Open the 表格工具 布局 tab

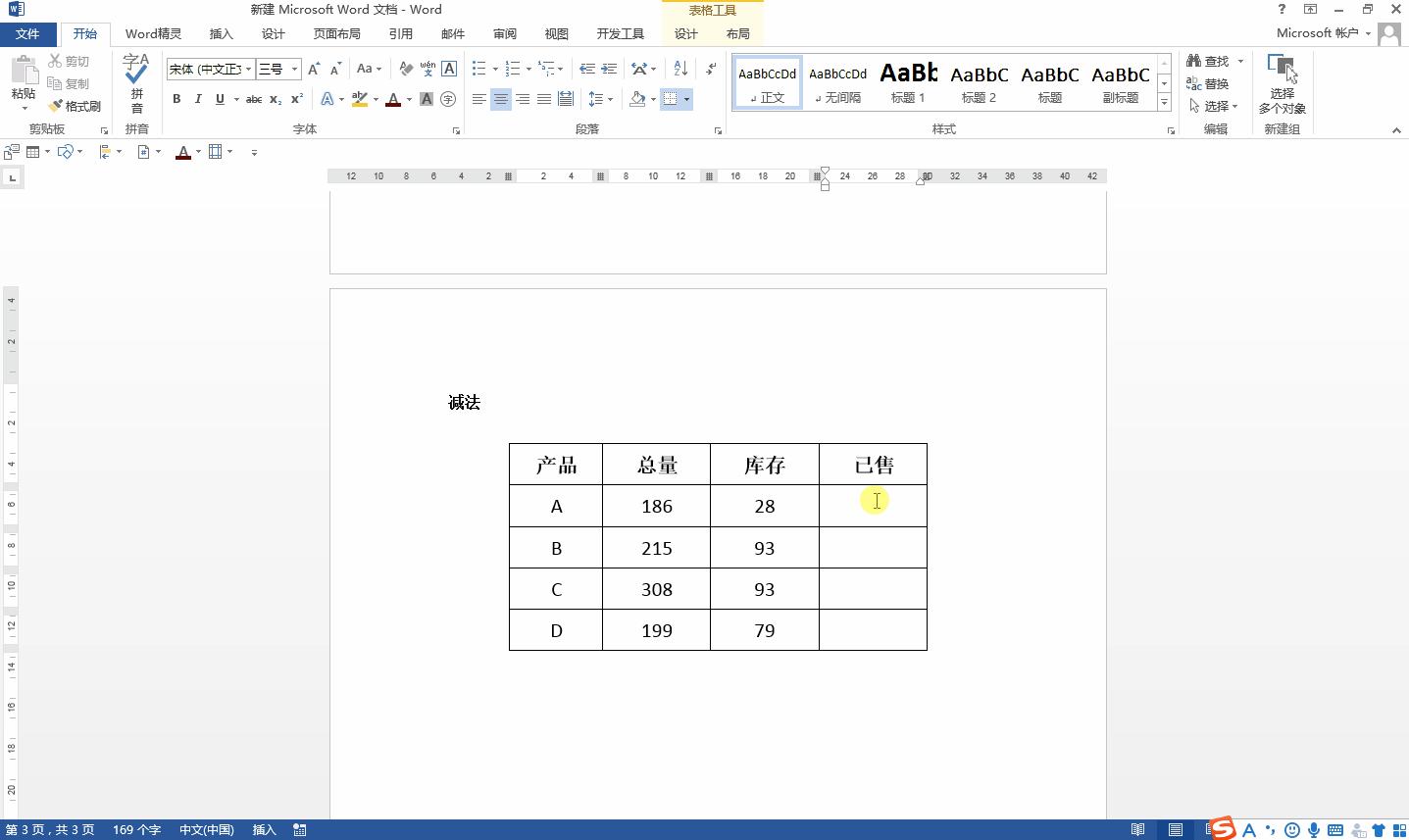click(738, 33)
